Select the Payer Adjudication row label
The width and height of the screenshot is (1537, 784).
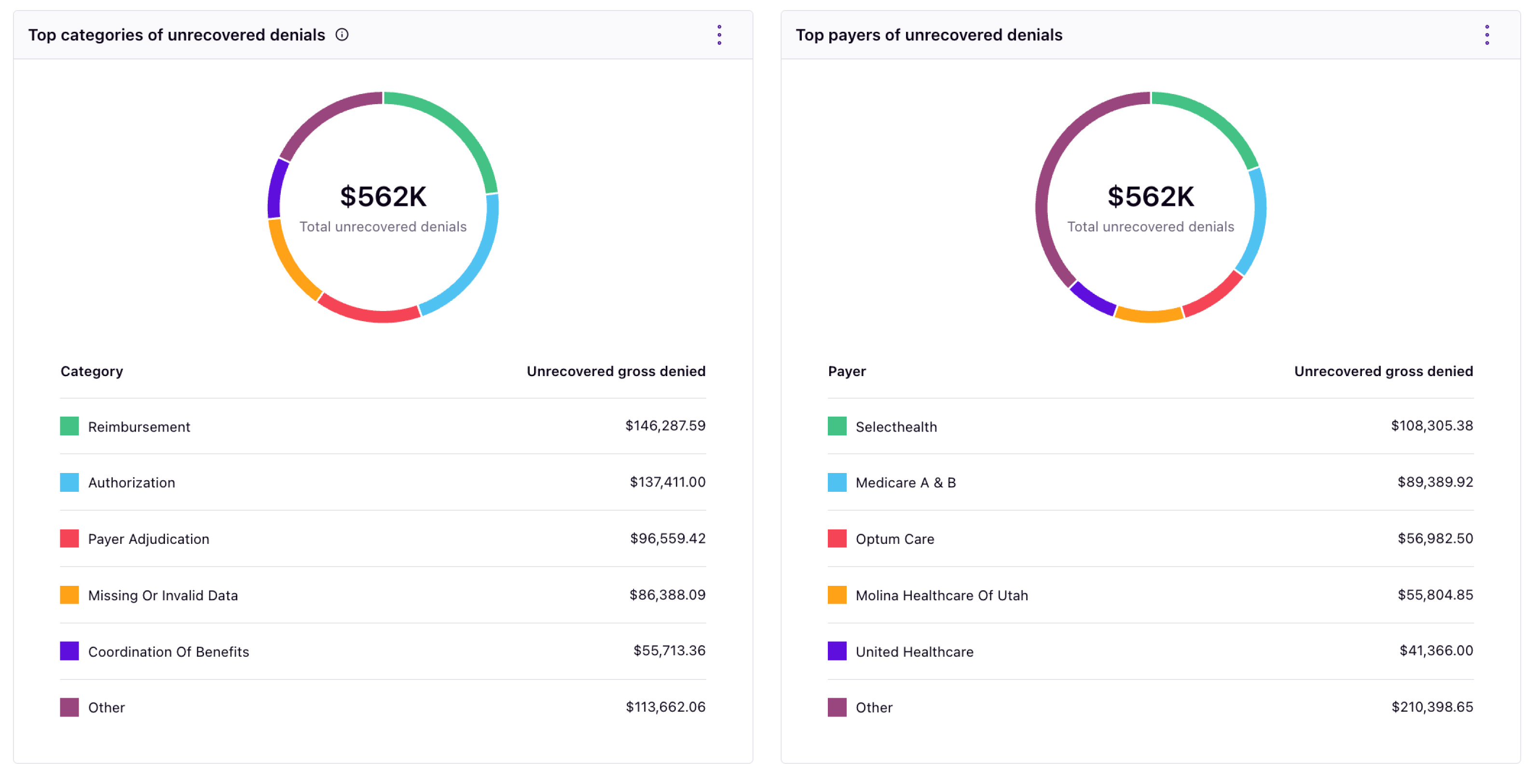click(149, 539)
